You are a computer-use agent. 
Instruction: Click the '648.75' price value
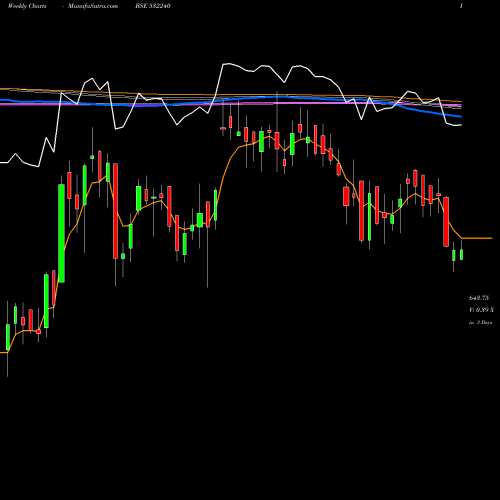point(479,298)
